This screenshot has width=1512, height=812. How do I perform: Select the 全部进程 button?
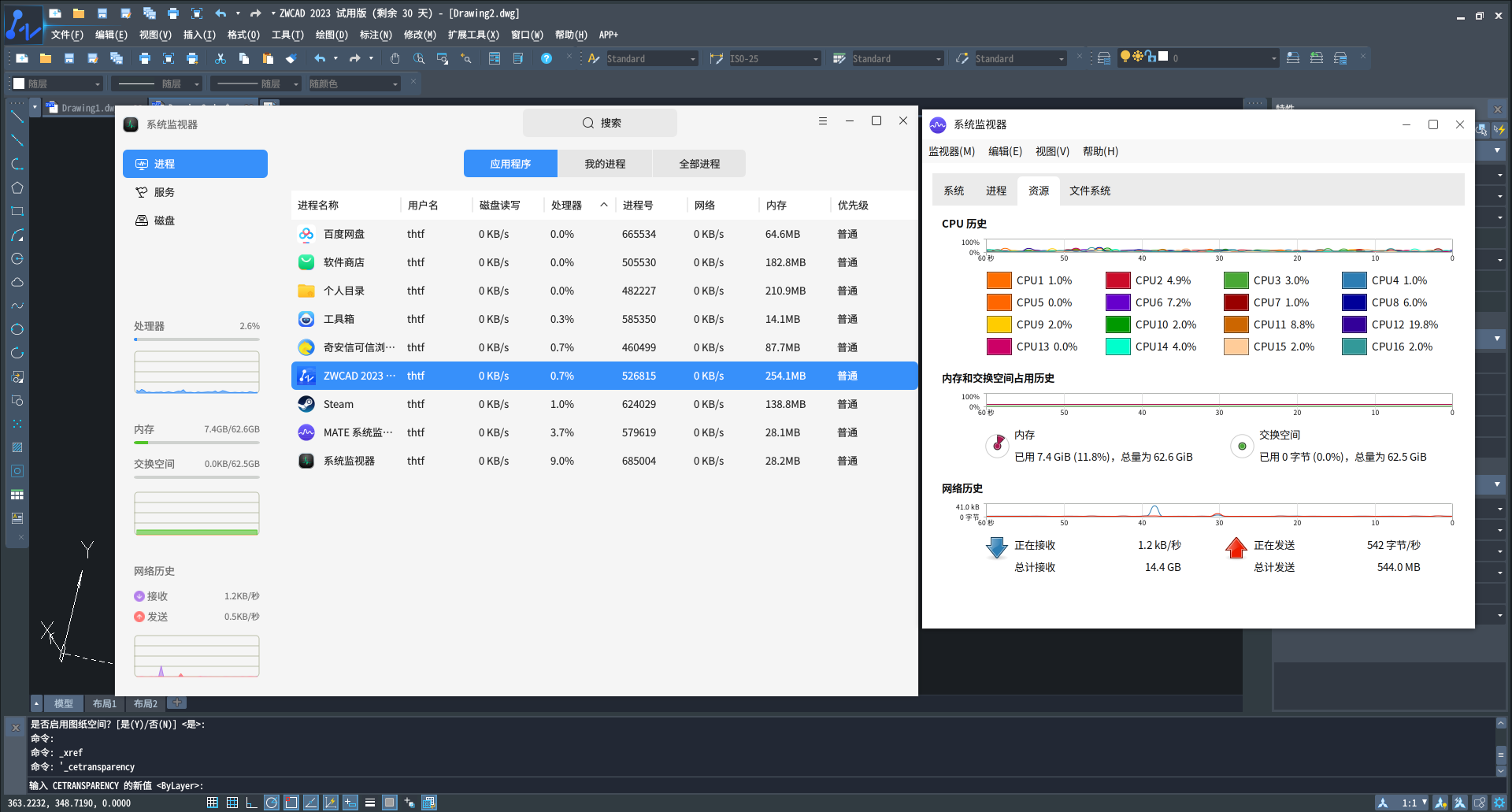pyautogui.click(x=699, y=164)
